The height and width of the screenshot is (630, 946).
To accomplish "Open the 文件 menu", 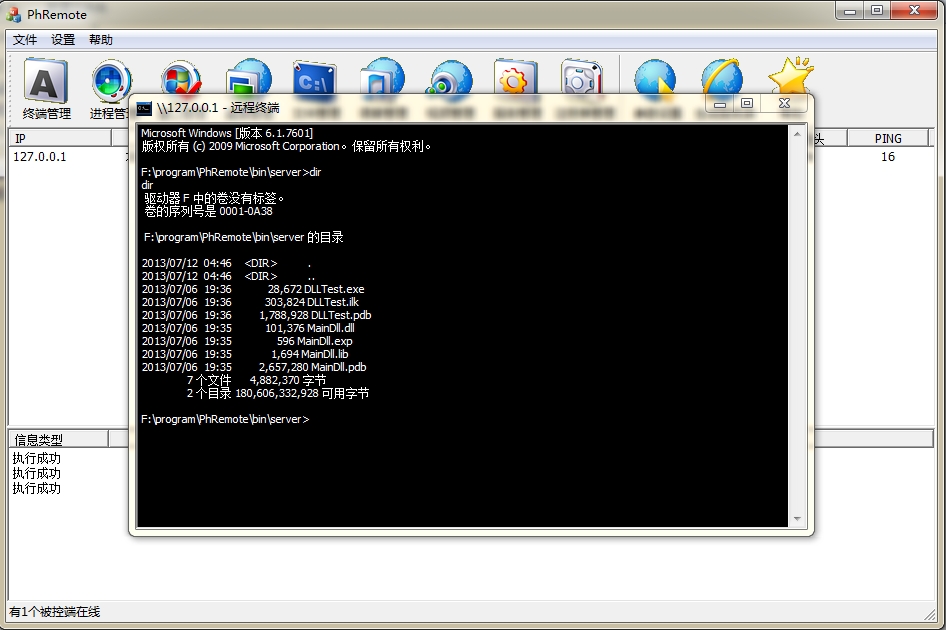I will pyautogui.click(x=25, y=40).
